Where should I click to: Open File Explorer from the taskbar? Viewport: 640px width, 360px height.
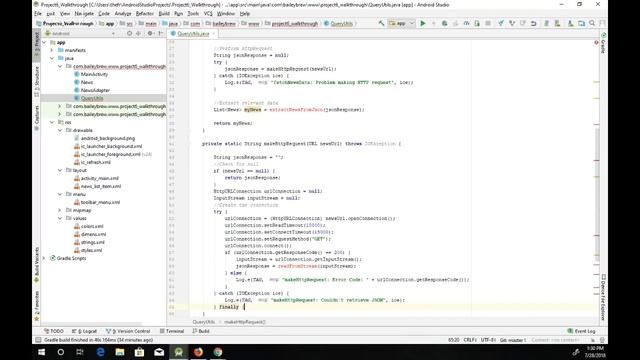120,352
